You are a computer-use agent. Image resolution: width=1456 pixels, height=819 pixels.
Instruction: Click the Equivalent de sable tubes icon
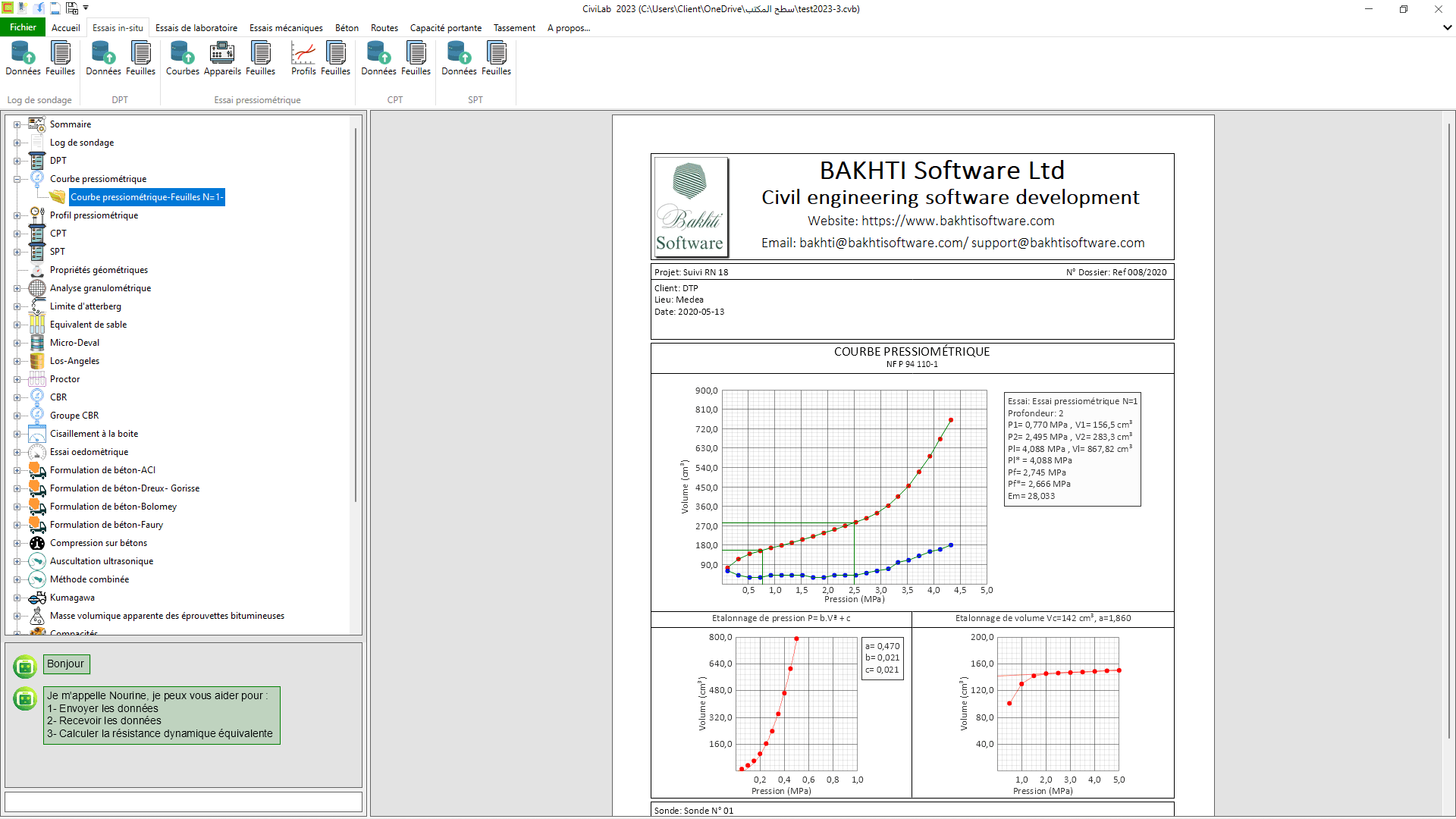[37, 325]
